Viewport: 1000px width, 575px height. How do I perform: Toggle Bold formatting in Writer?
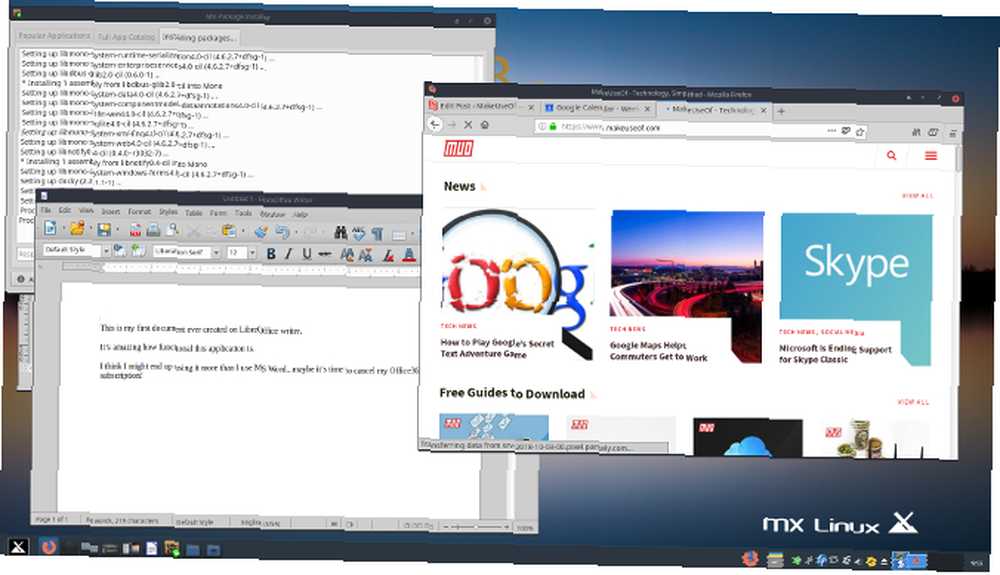pyautogui.click(x=271, y=254)
